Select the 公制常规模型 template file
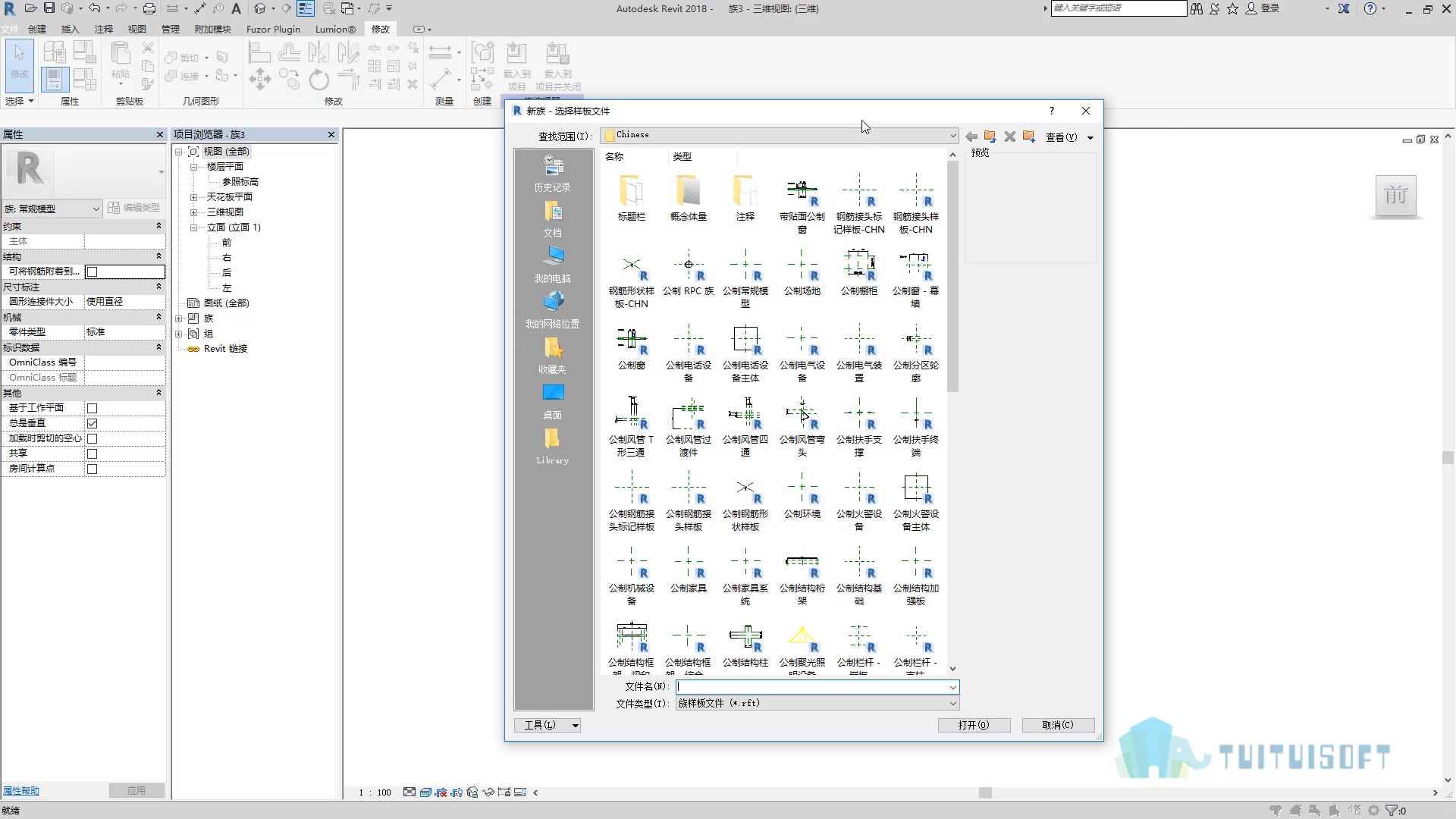This screenshot has height=819, width=1456. pos(745,278)
